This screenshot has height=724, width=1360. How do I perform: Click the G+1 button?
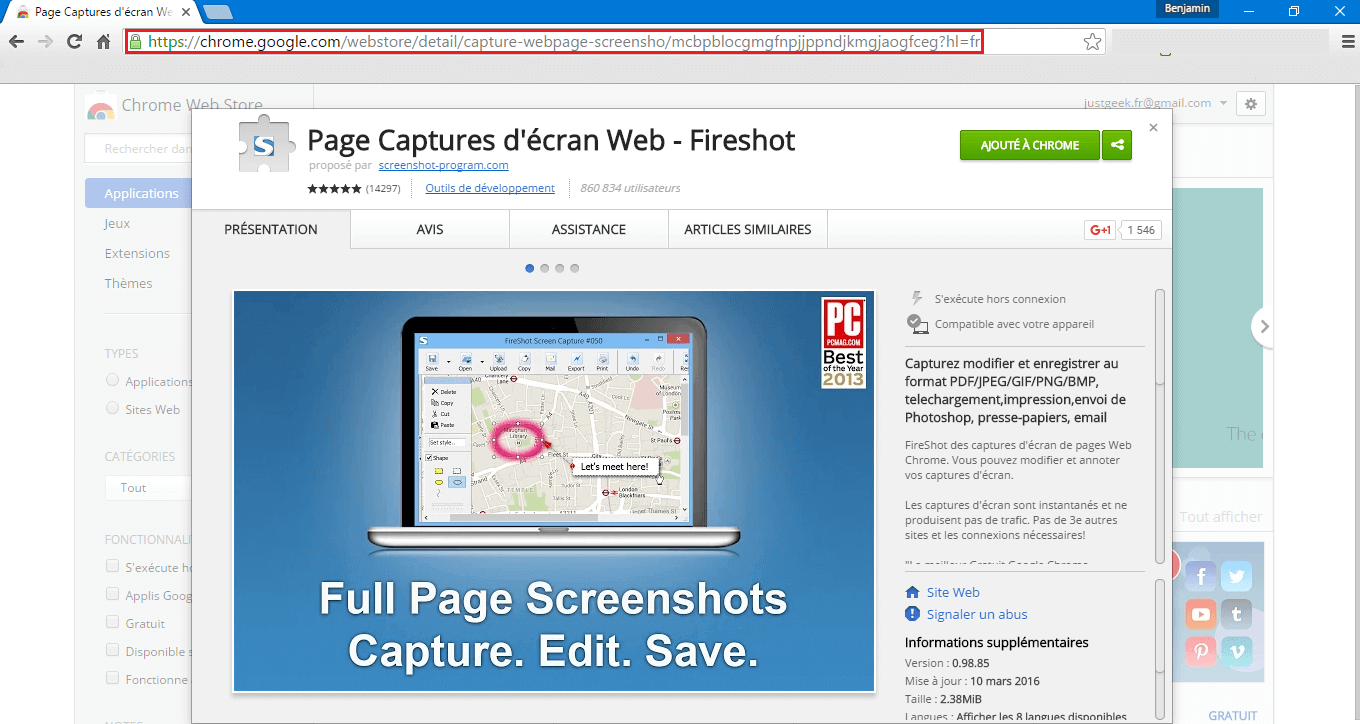1100,230
